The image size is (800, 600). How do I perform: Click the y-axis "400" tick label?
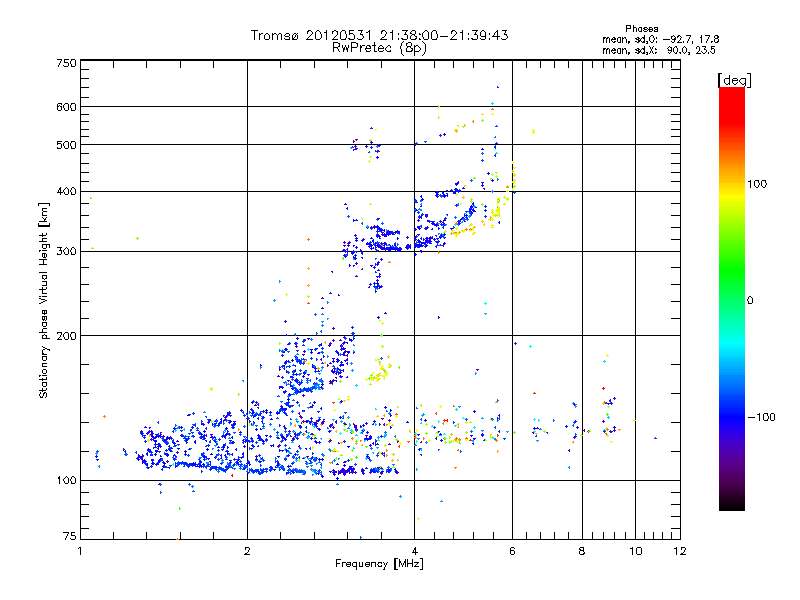[x=66, y=192]
